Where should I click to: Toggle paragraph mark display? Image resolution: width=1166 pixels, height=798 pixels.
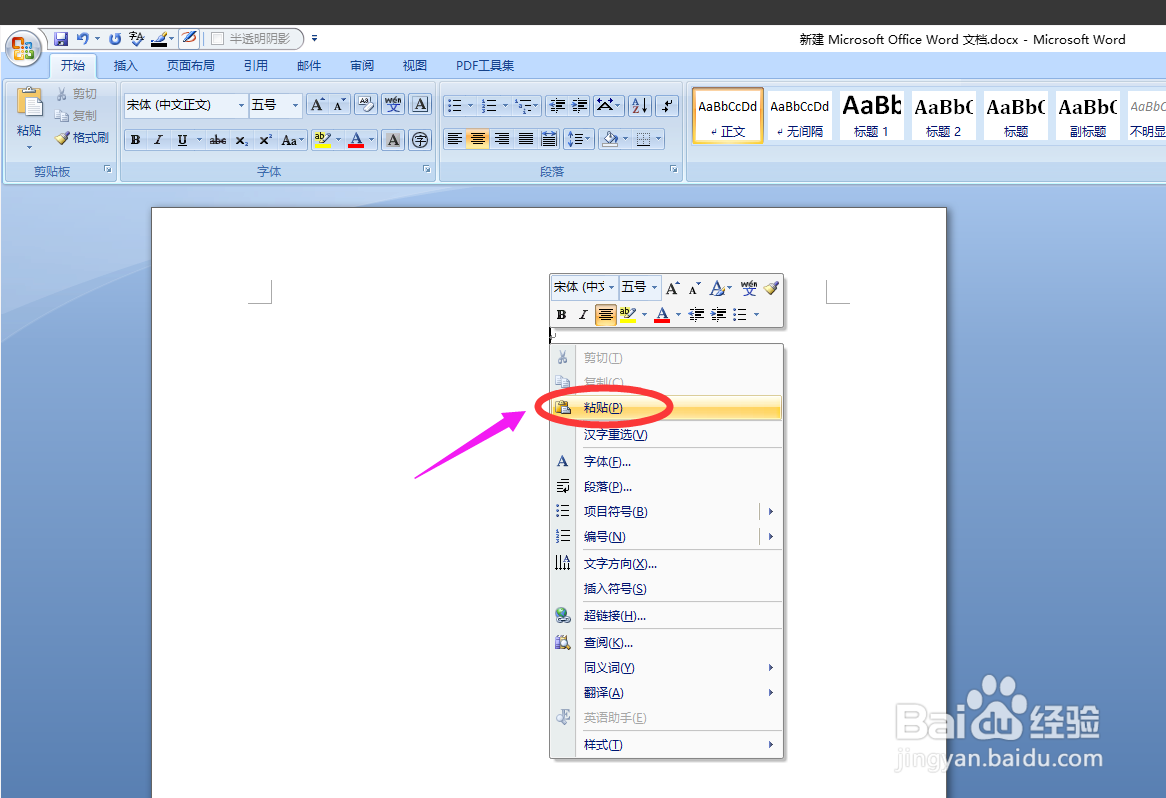pyautogui.click(x=666, y=107)
